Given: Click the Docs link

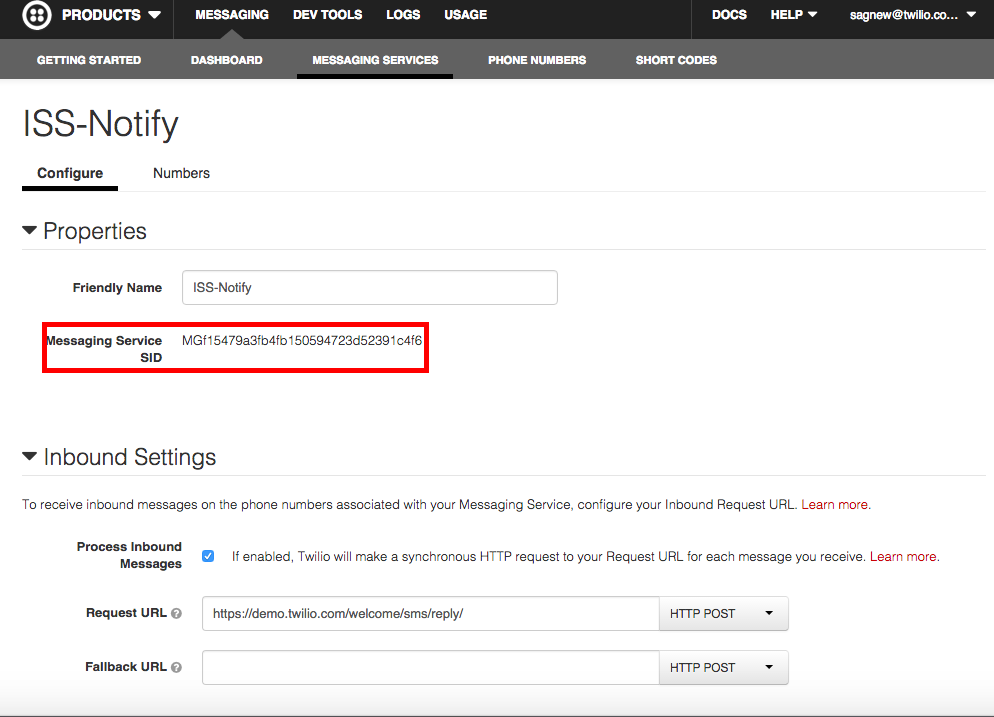Looking at the screenshot, I should (729, 15).
